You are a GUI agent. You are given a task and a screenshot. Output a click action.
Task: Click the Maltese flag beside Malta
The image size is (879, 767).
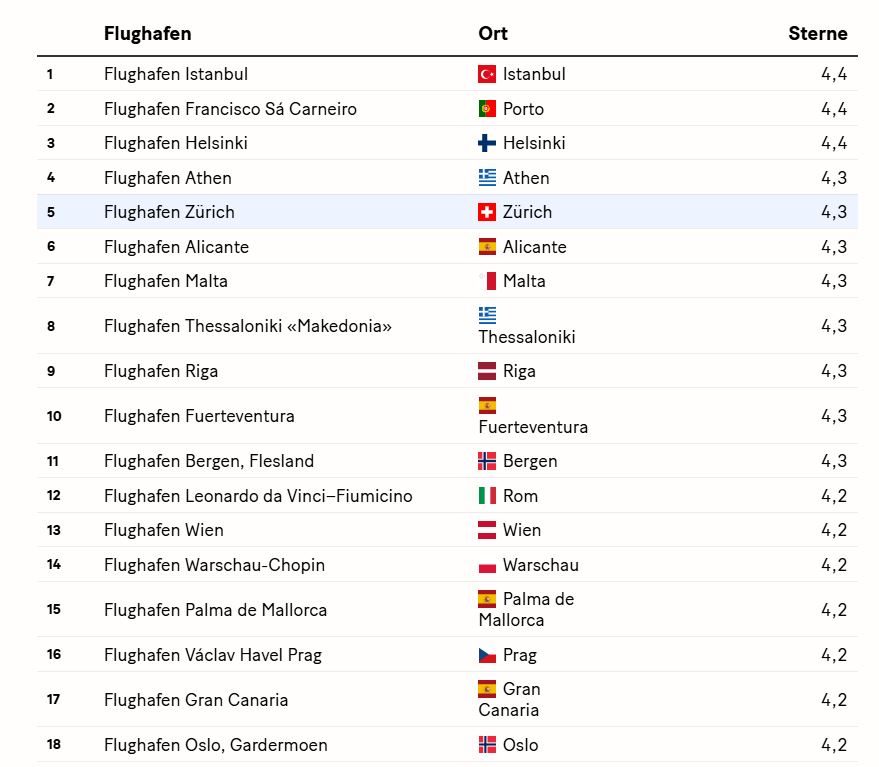click(487, 281)
